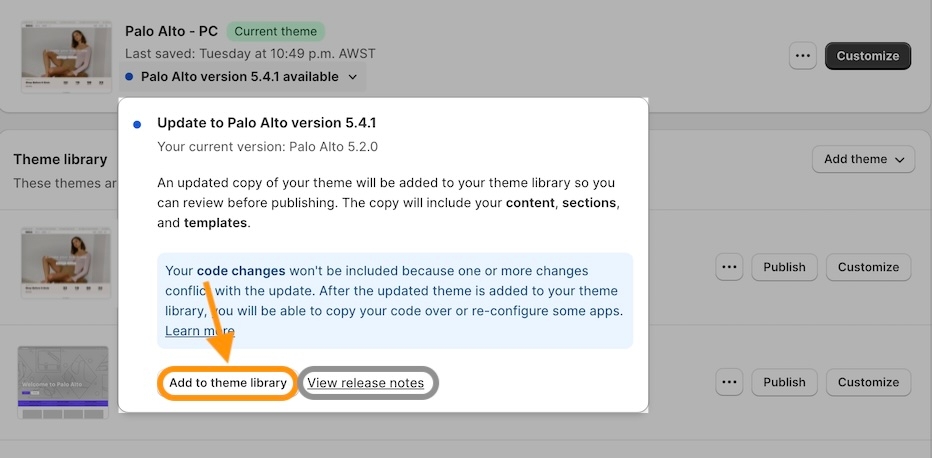Follow the Learn more link
This screenshot has height=458, width=932.
(200, 331)
